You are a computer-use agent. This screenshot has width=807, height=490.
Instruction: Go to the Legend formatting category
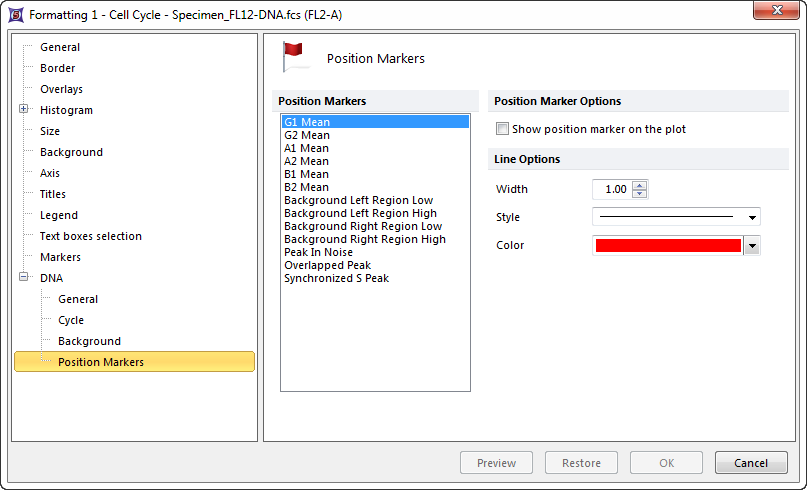point(58,215)
